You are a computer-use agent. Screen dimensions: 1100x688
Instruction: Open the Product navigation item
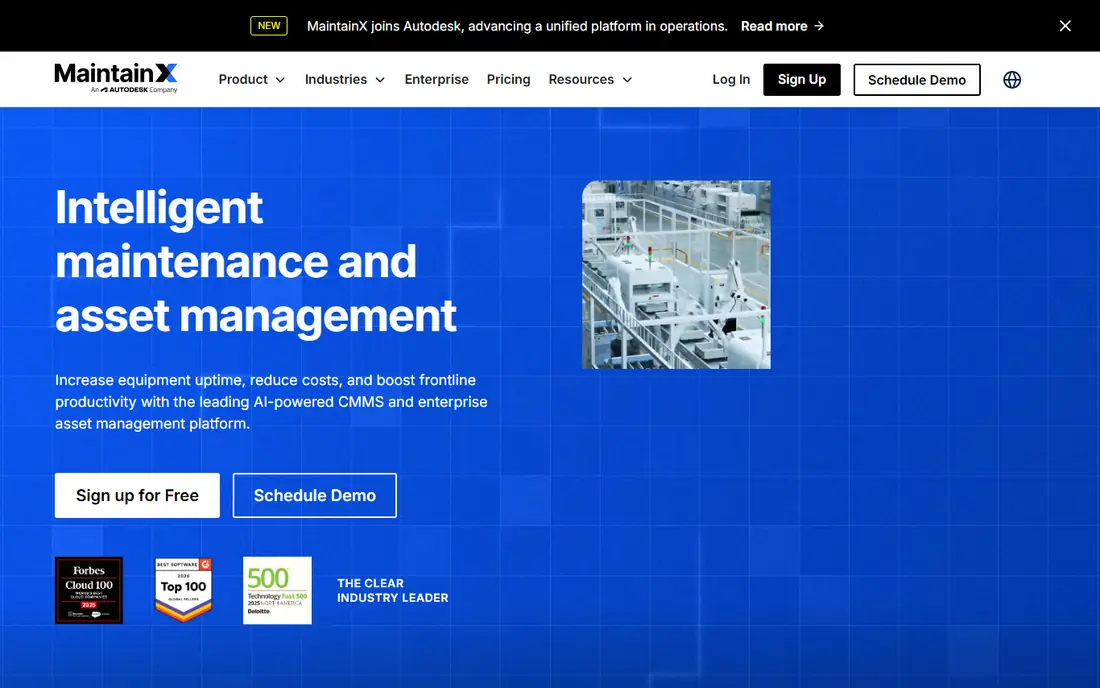(243, 79)
